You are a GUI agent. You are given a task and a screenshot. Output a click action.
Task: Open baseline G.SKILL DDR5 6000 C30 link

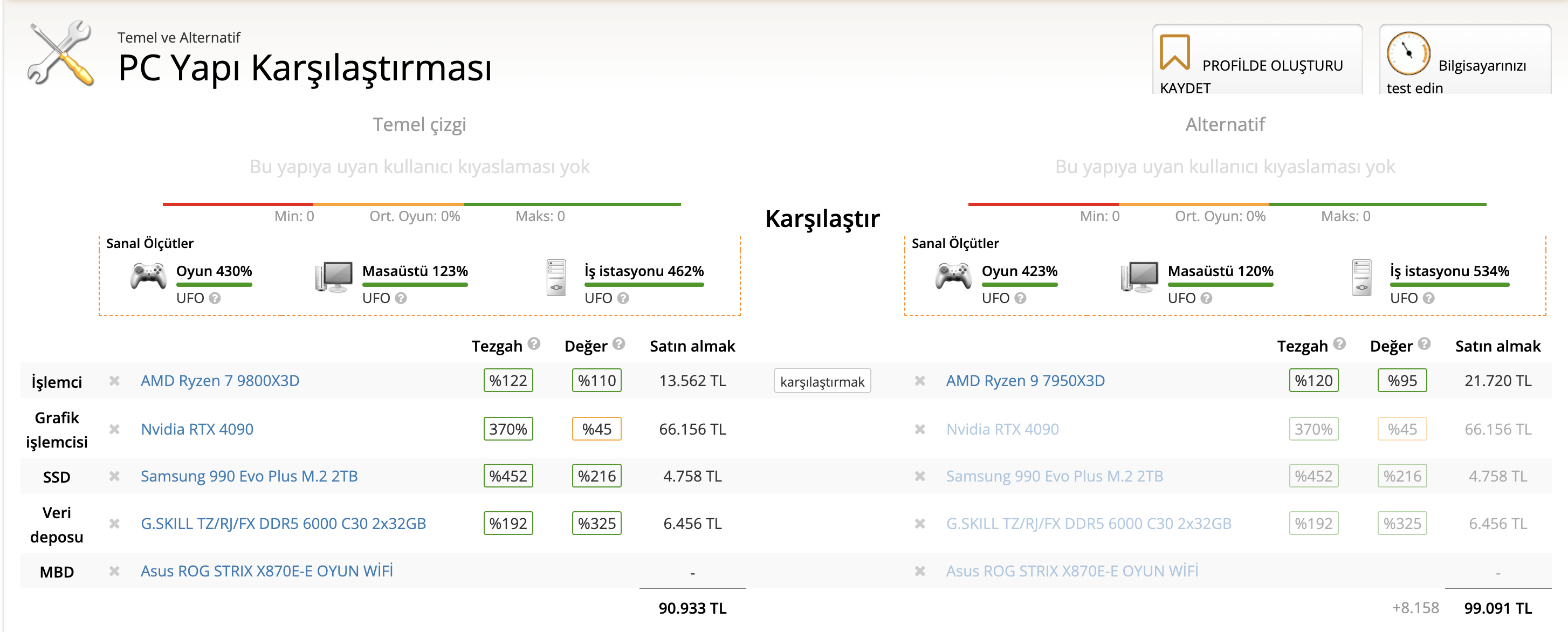(x=283, y=524)
